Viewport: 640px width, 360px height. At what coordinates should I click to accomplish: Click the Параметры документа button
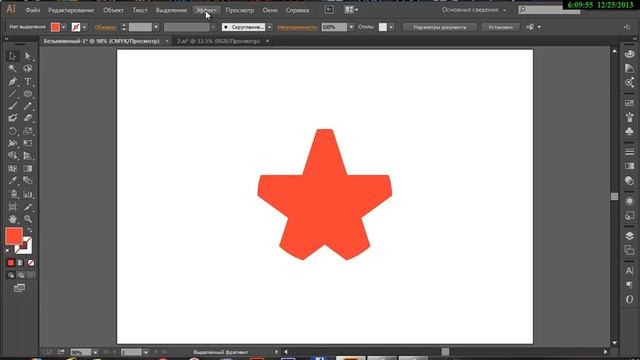click(440, 27)
